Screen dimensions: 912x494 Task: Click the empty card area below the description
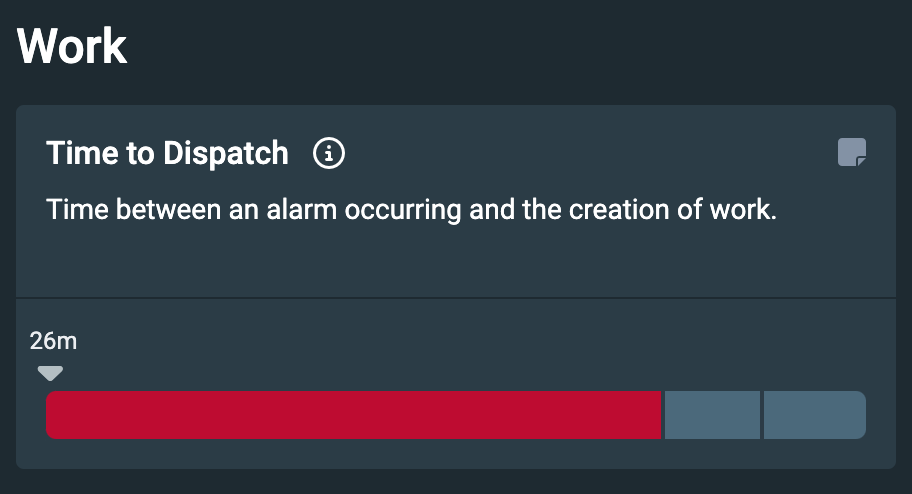pyautogui.click(x=456, y=258)
